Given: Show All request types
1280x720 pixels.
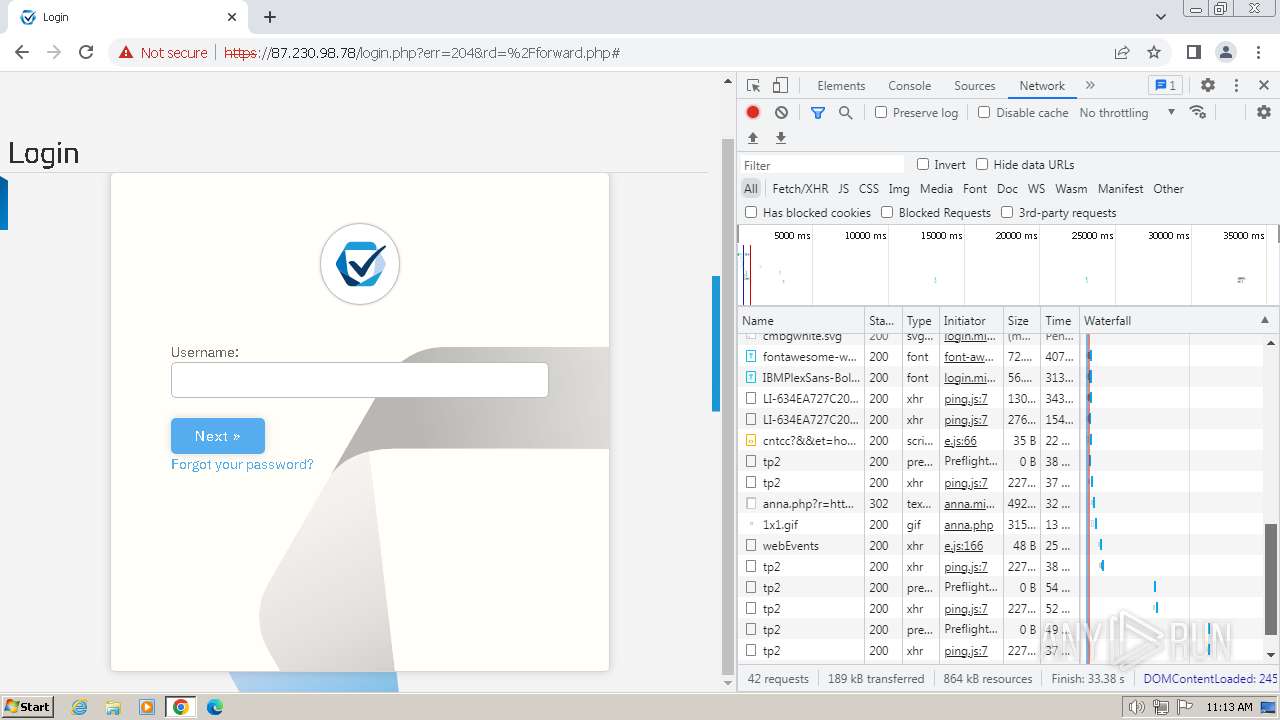Looking at the screenshot, I should click(751, 188).
